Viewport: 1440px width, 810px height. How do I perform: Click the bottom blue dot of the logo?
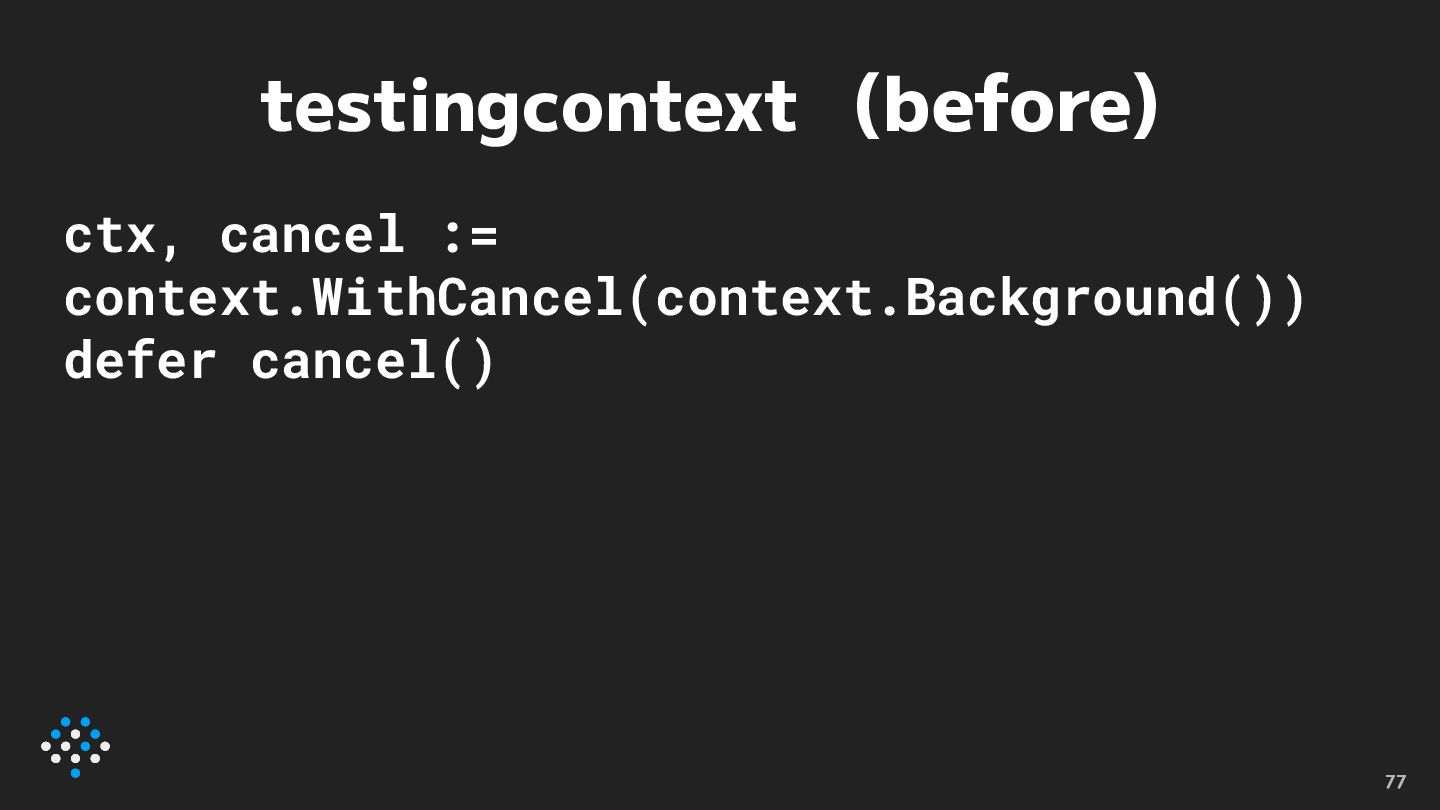coord(75,772)
